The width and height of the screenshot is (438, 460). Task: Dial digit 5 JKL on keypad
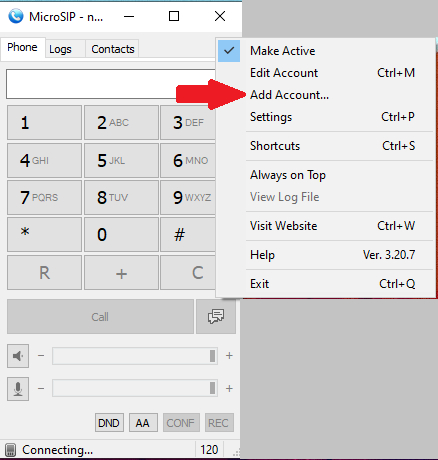(x=121, y=160)
